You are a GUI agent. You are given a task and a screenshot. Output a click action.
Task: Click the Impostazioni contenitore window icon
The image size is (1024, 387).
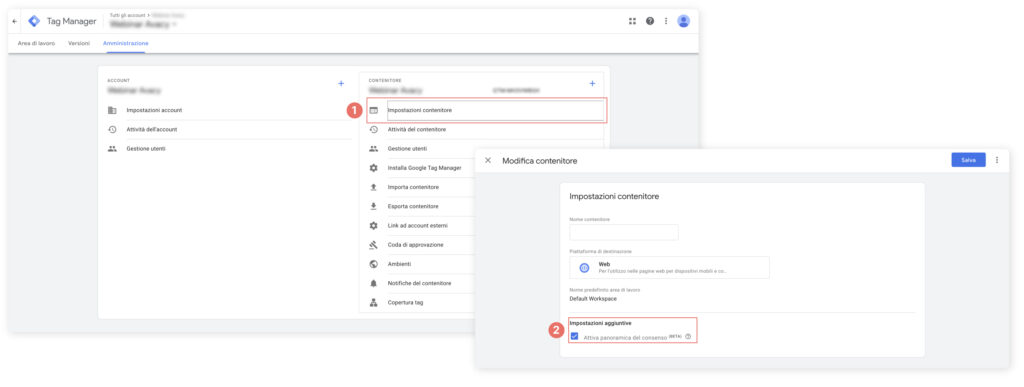374,110
